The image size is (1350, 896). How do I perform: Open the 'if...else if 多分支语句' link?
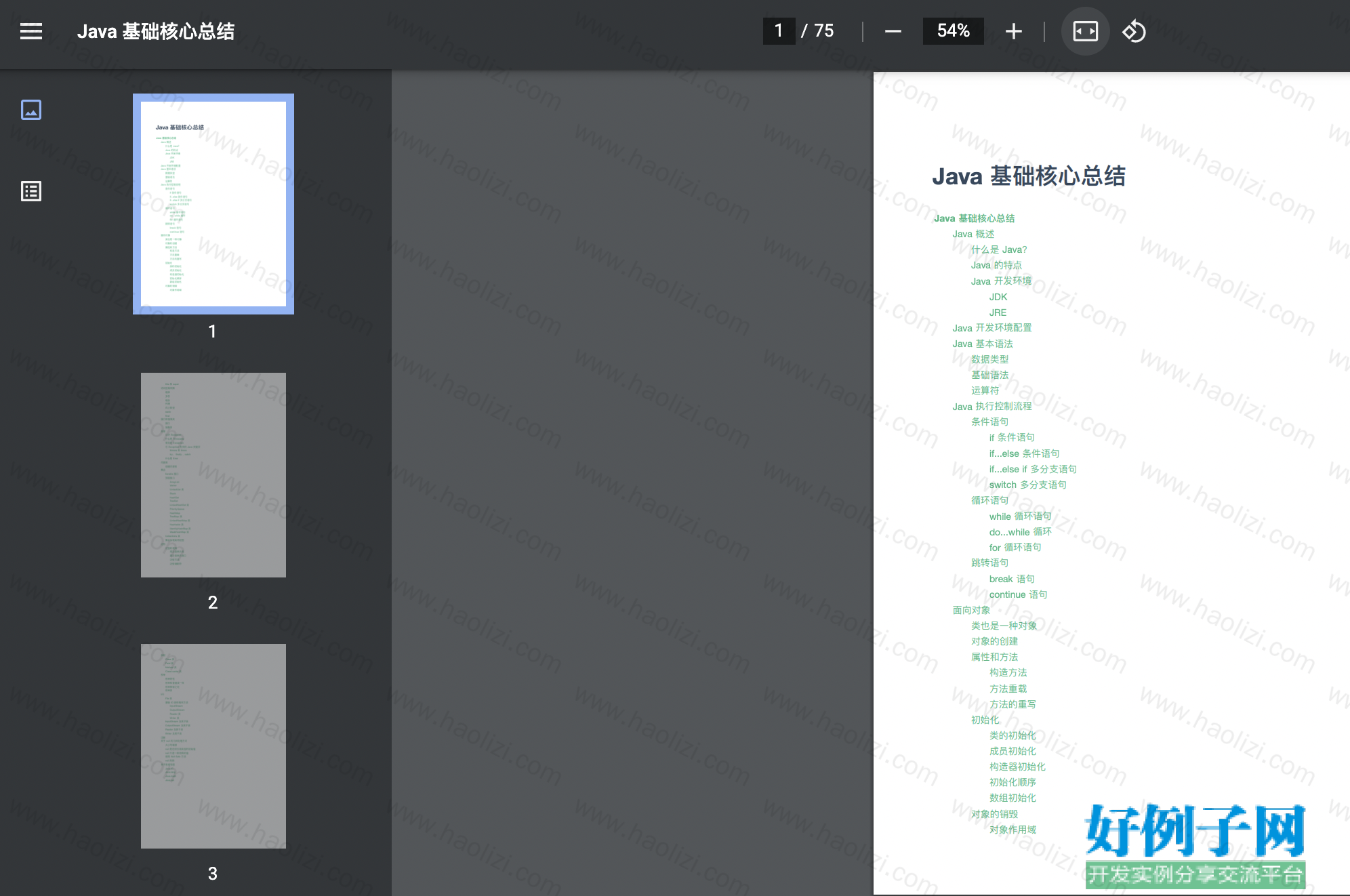tap(1033, 469)
